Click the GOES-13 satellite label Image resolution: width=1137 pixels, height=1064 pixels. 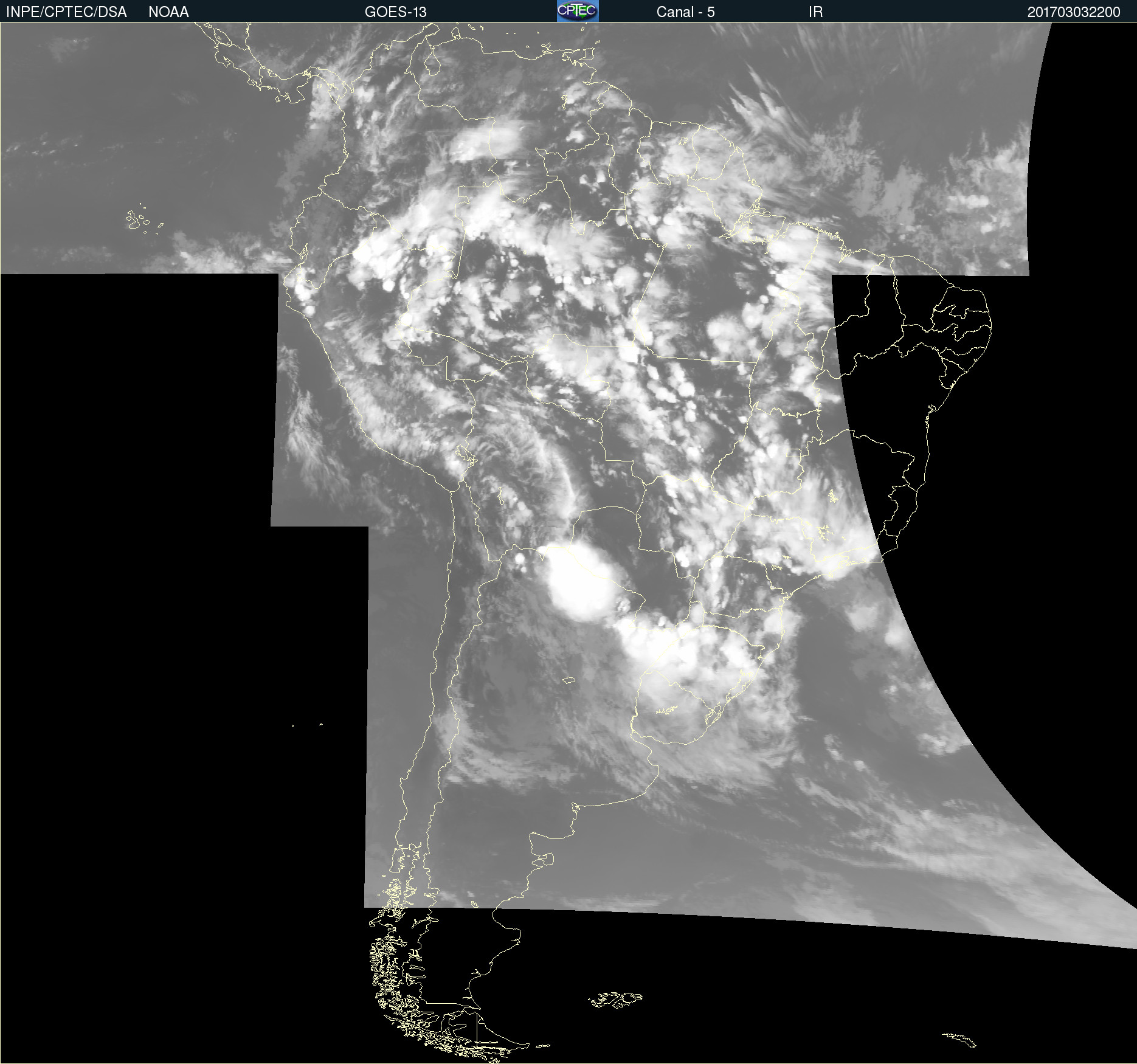[x=396, y=12]
